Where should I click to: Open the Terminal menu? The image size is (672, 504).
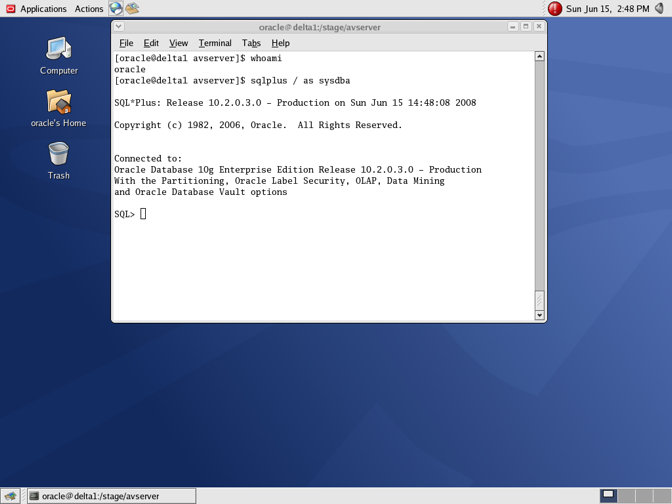tap(215, 43)
